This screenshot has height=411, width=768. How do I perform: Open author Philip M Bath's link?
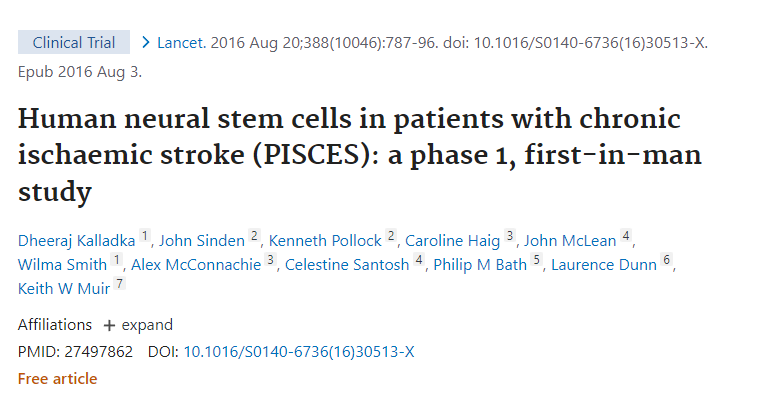click(480, 264)
